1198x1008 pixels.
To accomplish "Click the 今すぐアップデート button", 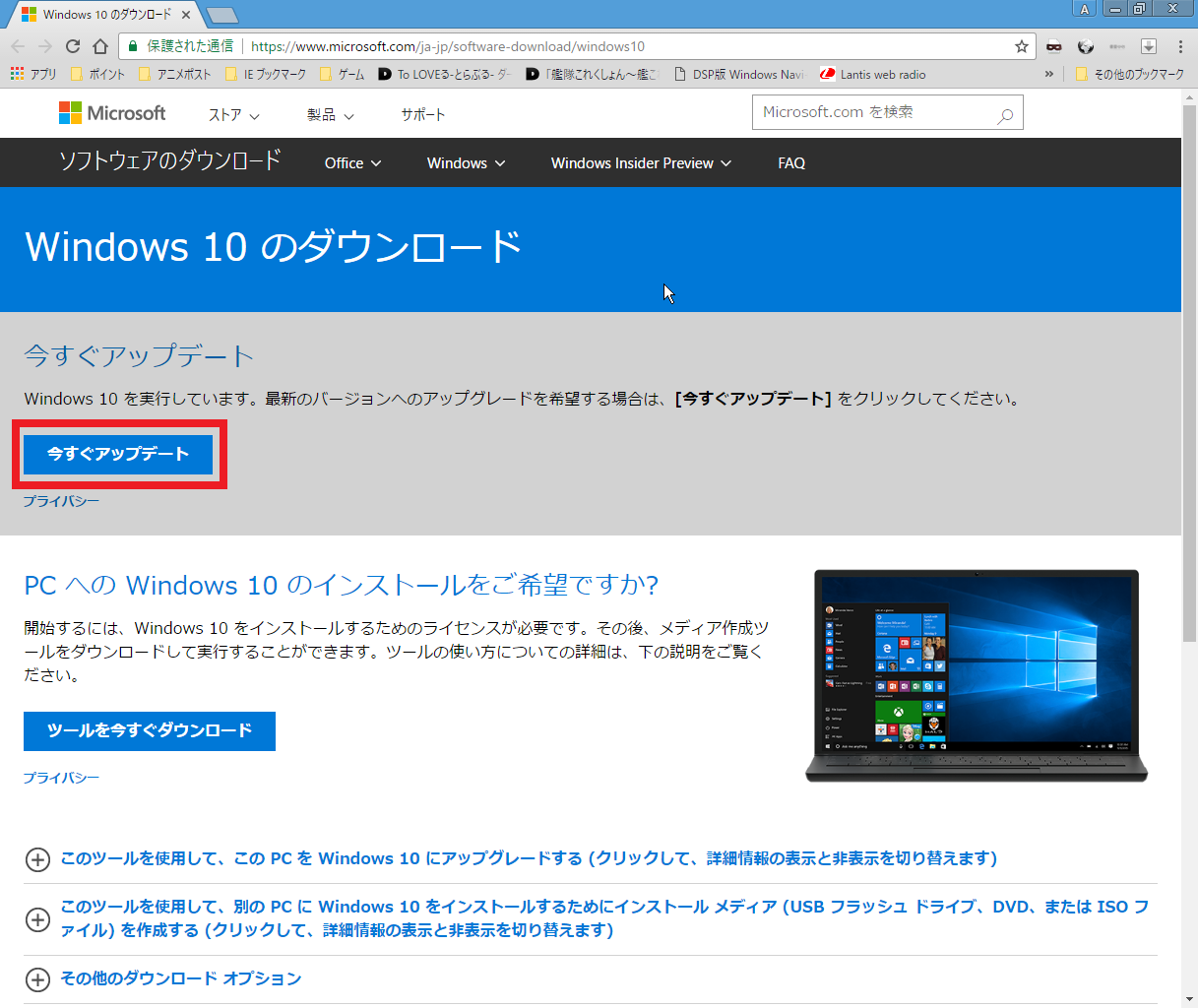I will click(x=118, y=454).
